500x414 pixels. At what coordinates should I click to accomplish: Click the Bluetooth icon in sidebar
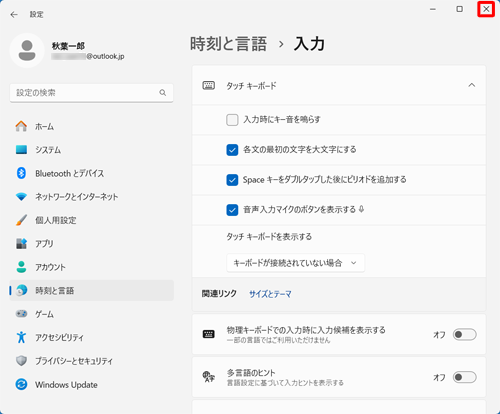click(x=21, y=173)
